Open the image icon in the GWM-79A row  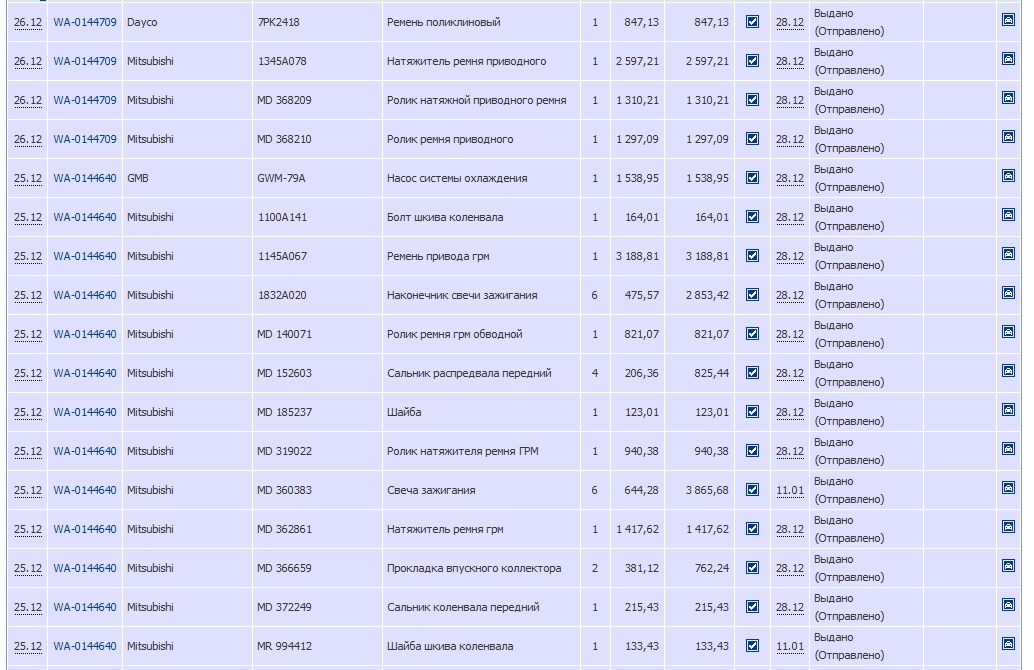(x=1008, y=175)
